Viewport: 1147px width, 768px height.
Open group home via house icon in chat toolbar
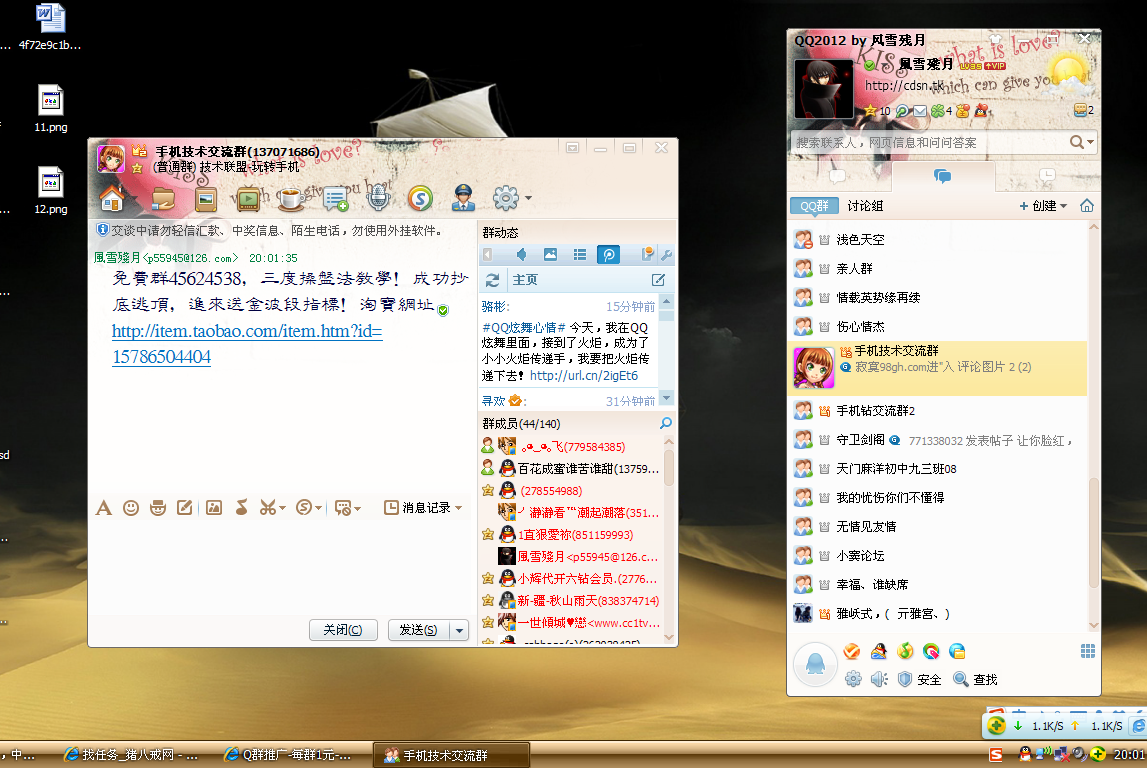coord(112,197)
